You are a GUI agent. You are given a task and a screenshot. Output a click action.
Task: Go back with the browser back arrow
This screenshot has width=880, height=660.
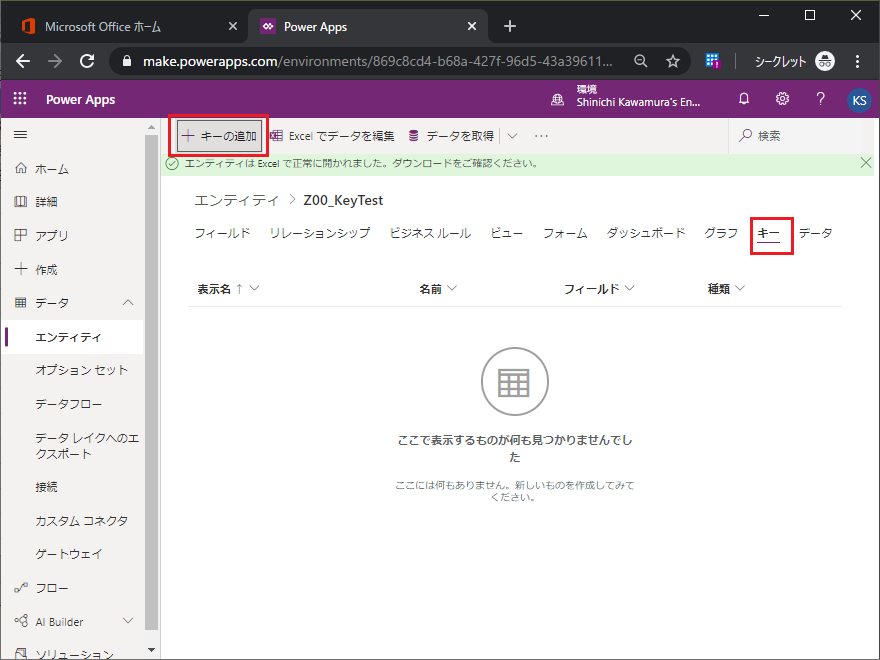tap(23, 61)
